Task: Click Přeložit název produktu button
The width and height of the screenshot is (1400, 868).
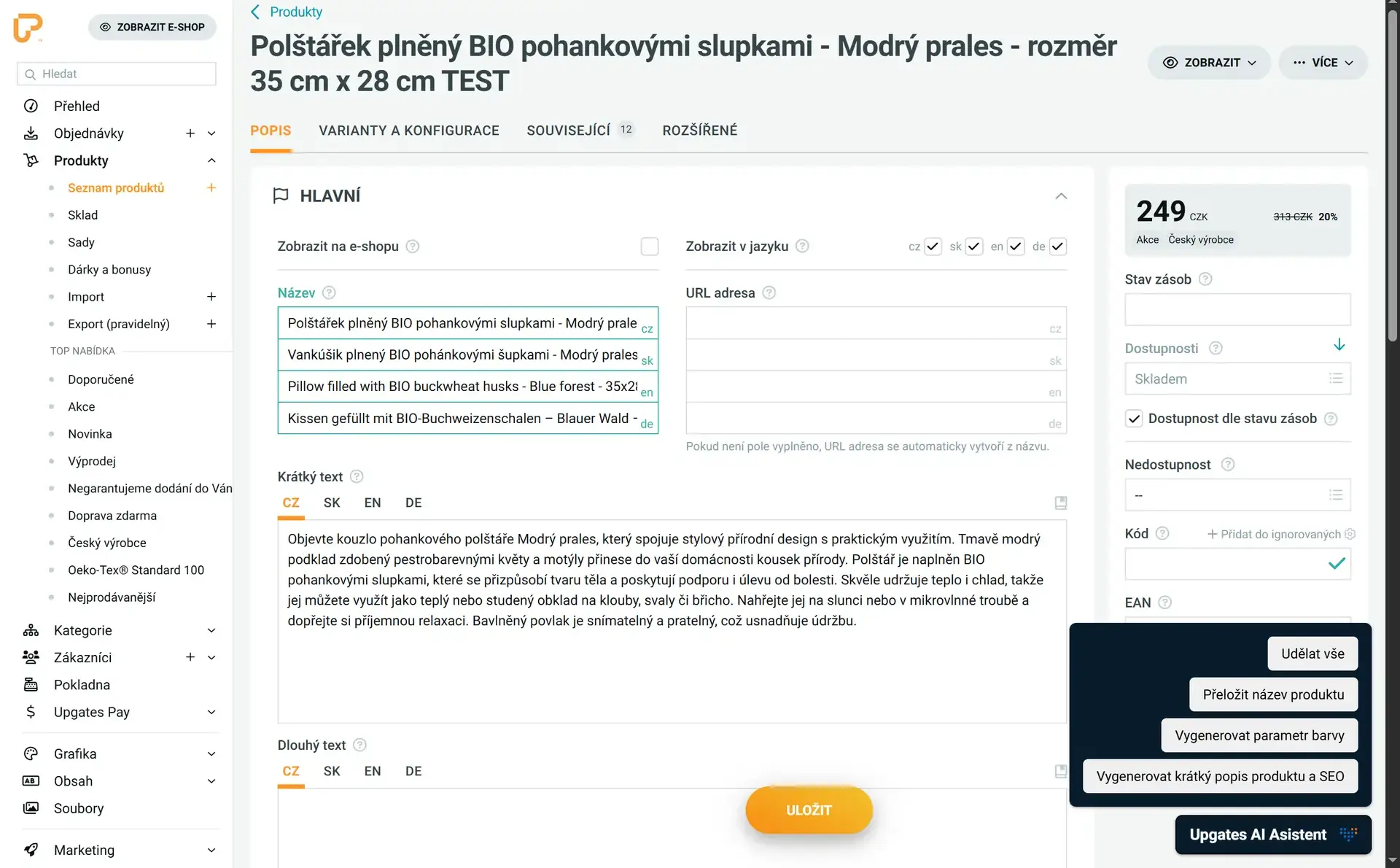Action: (x=1273, y=694)
